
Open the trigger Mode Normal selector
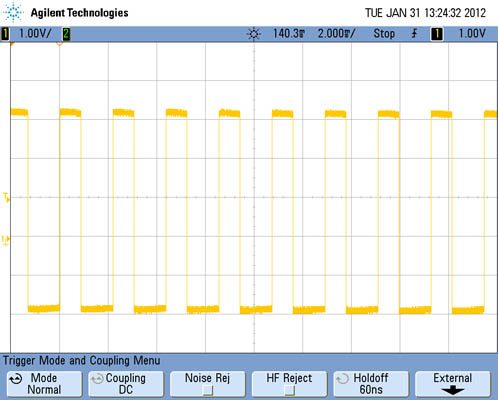(x=44, y=384)
